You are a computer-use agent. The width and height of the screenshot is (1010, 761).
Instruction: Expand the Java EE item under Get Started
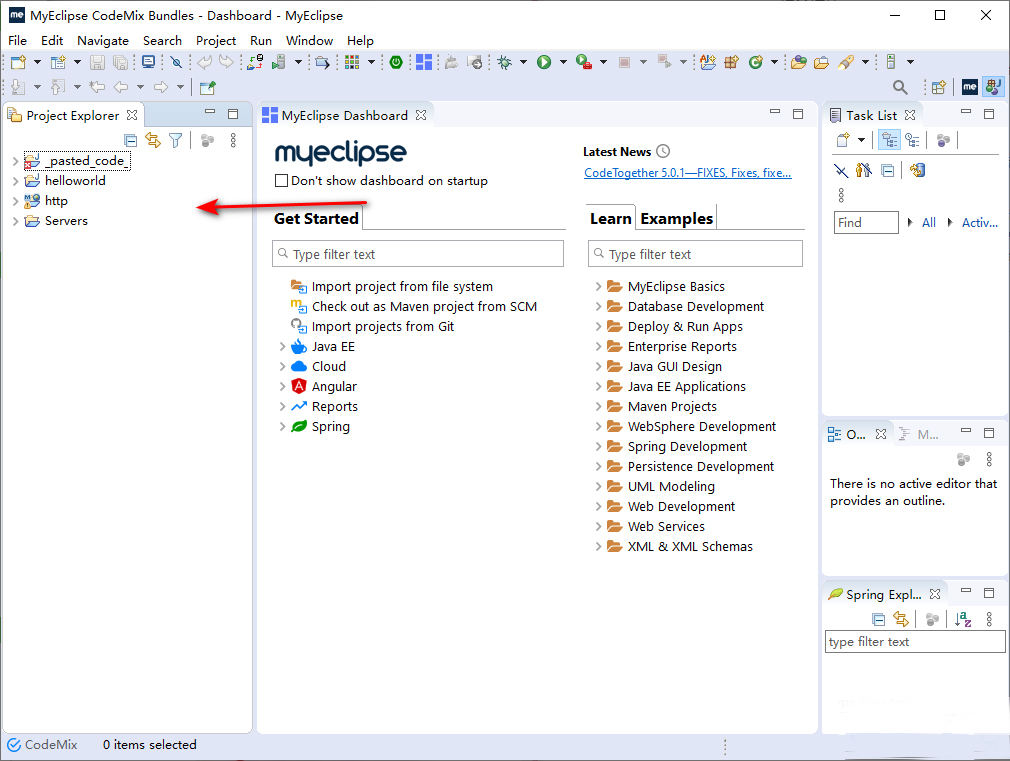[x=283, y=347]
